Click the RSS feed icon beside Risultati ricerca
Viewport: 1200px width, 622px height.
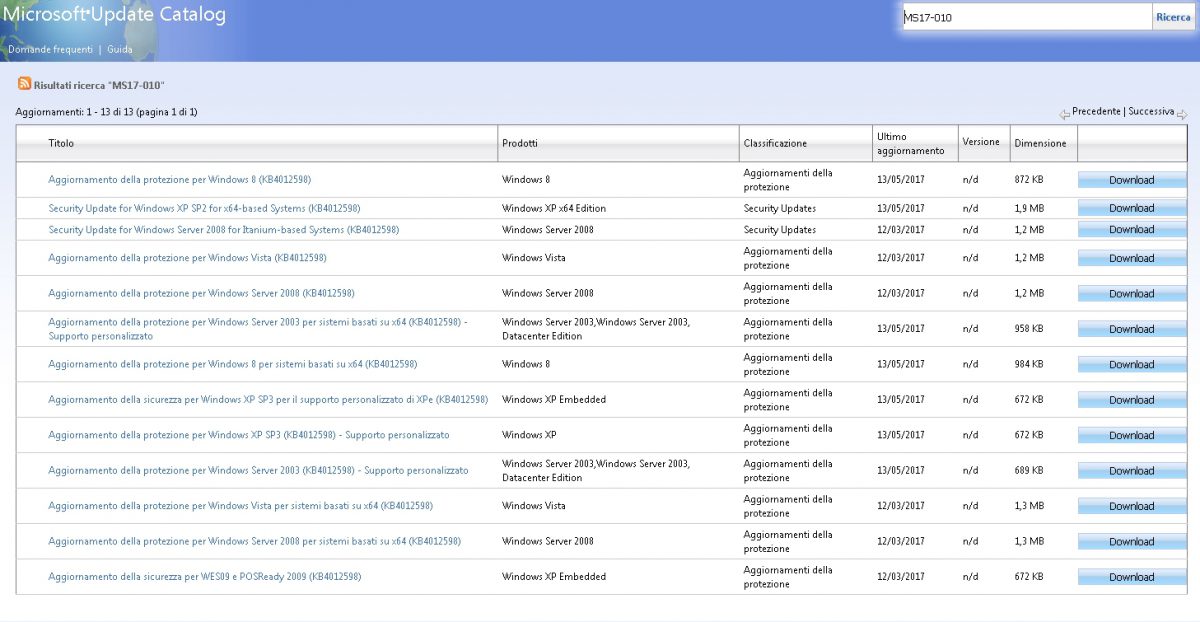[x=24, y=84]
